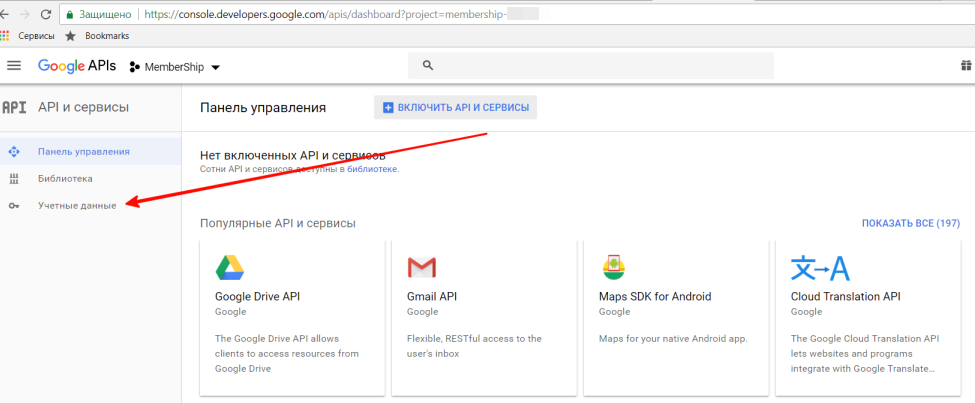
Task: Open Библиотека in the sidebar
Action: pyautogui.click(x=65, y=178)
